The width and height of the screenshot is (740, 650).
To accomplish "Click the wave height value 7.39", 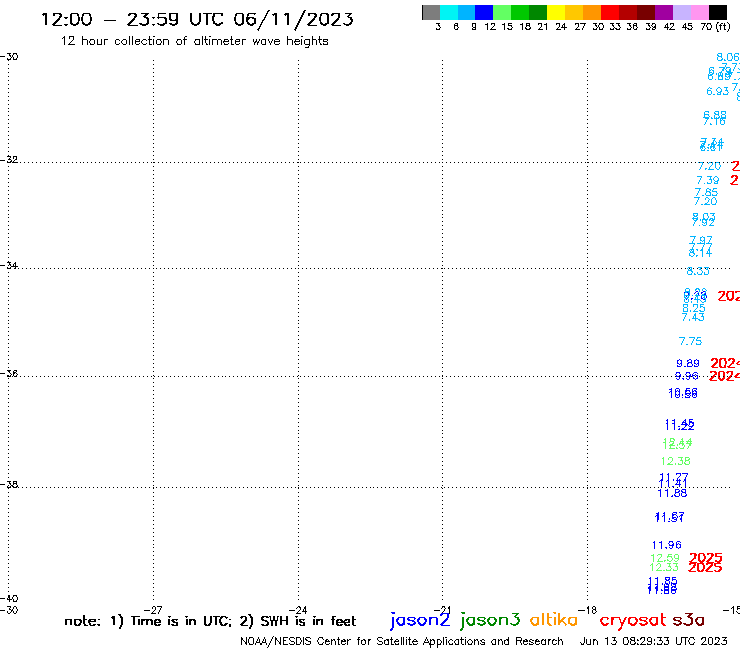I will point(707,180).
